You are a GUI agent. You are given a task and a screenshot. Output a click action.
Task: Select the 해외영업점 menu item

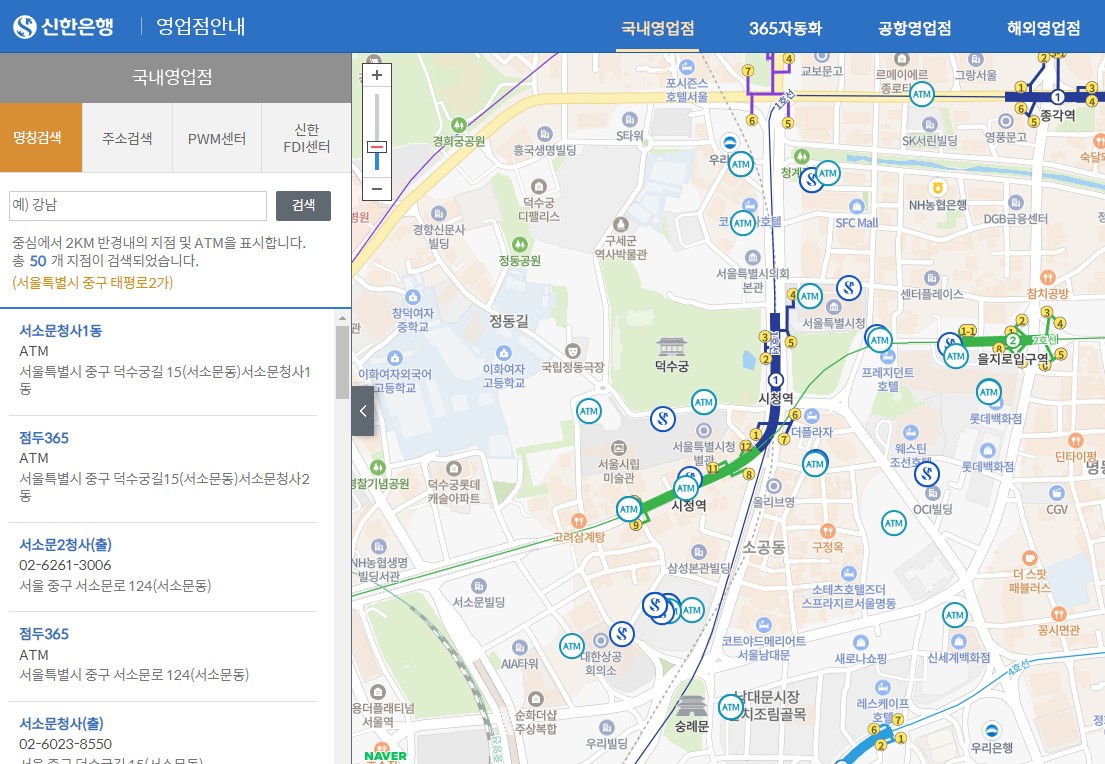tap(1045, 28)
